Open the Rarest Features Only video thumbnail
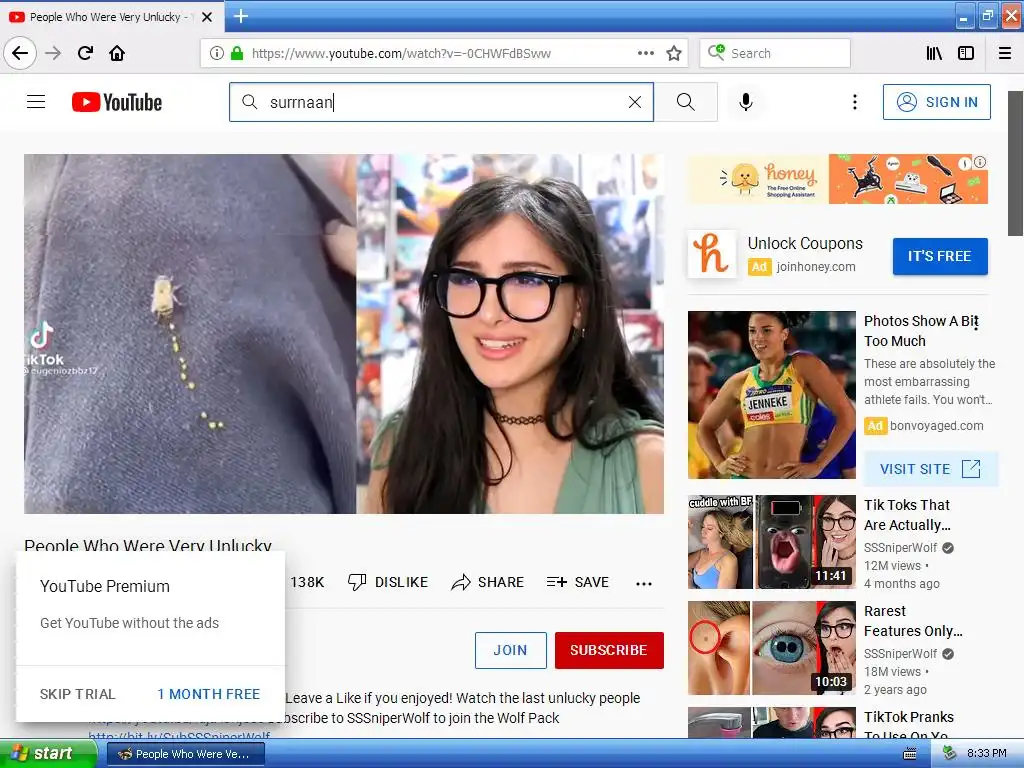The height and width of the screenshot is (768, 1024). pos(772,648)
